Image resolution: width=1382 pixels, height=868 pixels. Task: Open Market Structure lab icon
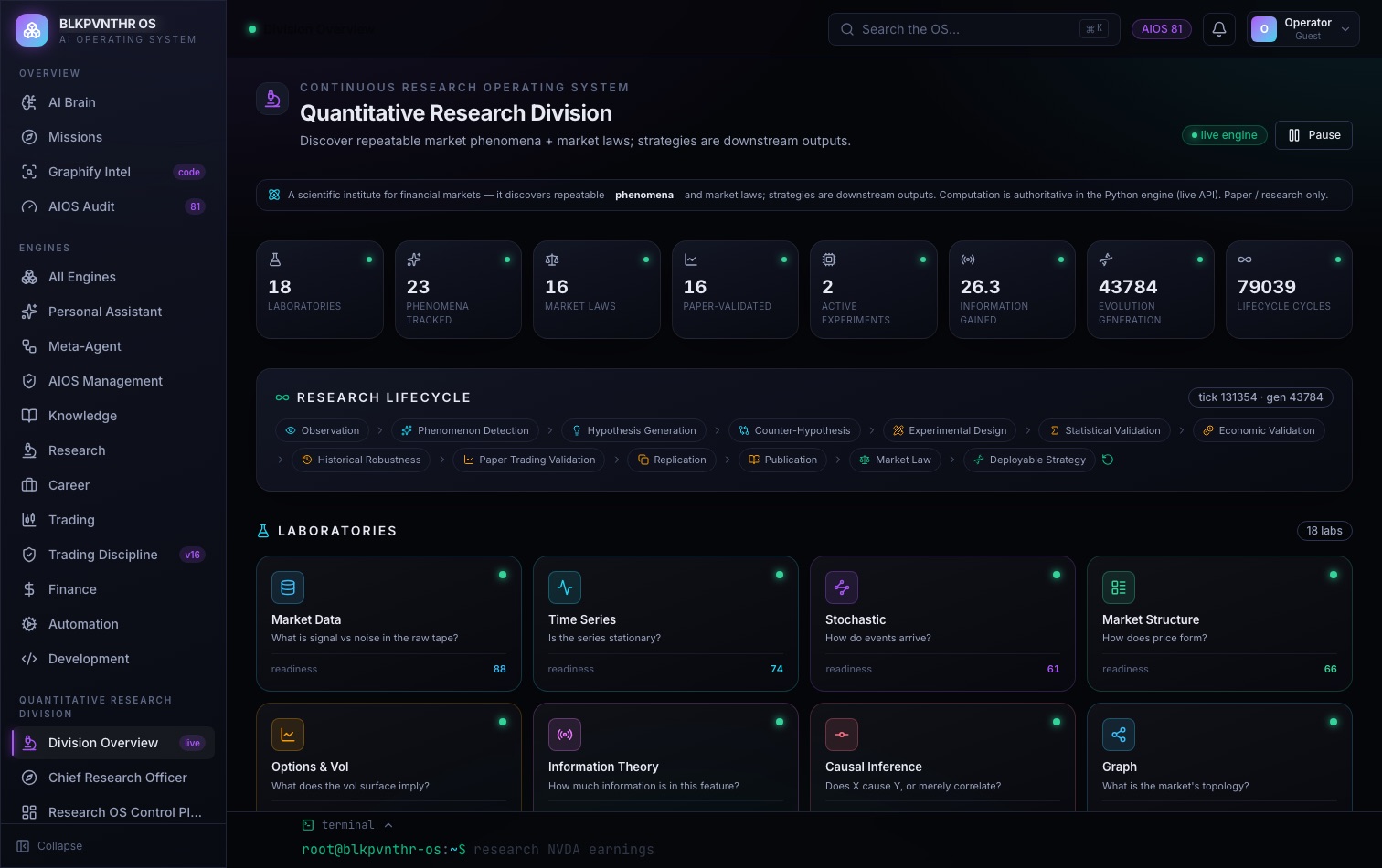tap(1119, 587)
